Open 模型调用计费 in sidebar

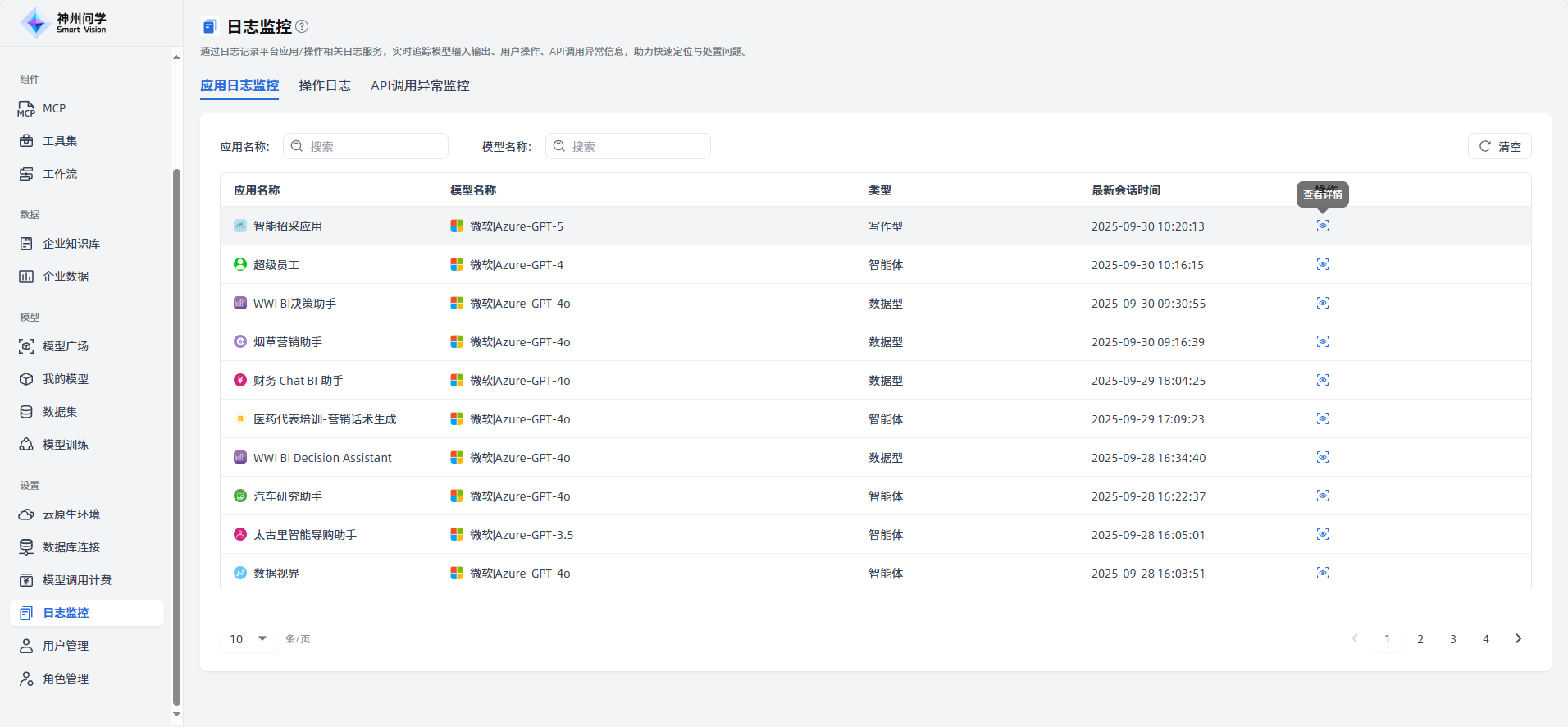[77, 580]
